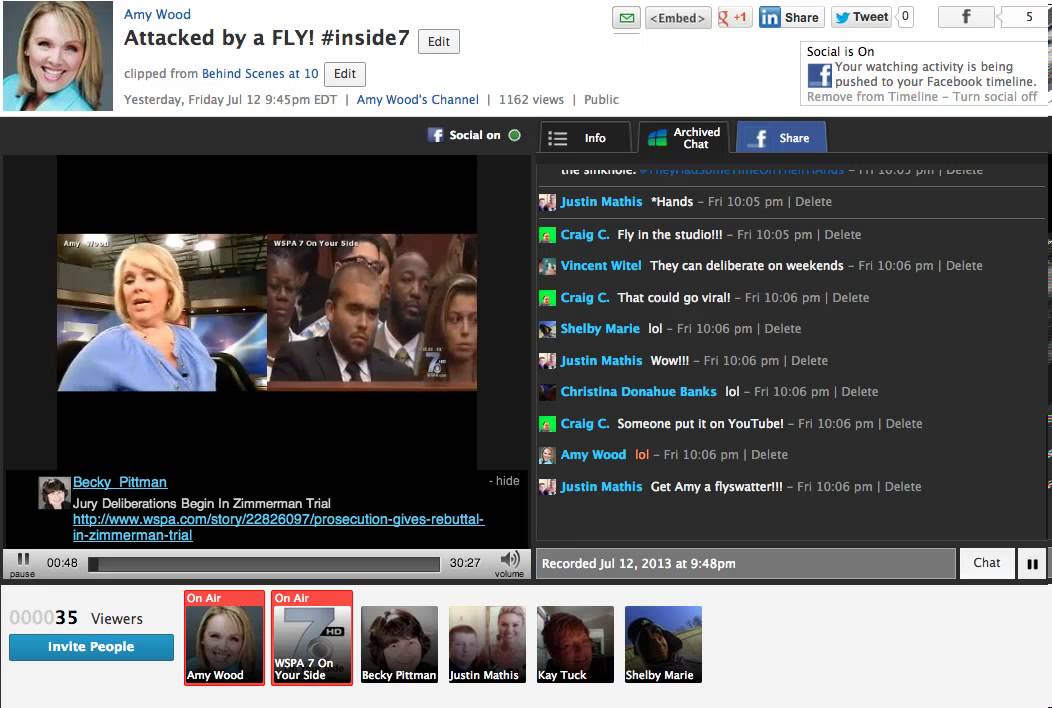The height and width of the screenshot is (708, 1052).
Task: Click the Amy Wood camera video frame
Action: (162, 312)
